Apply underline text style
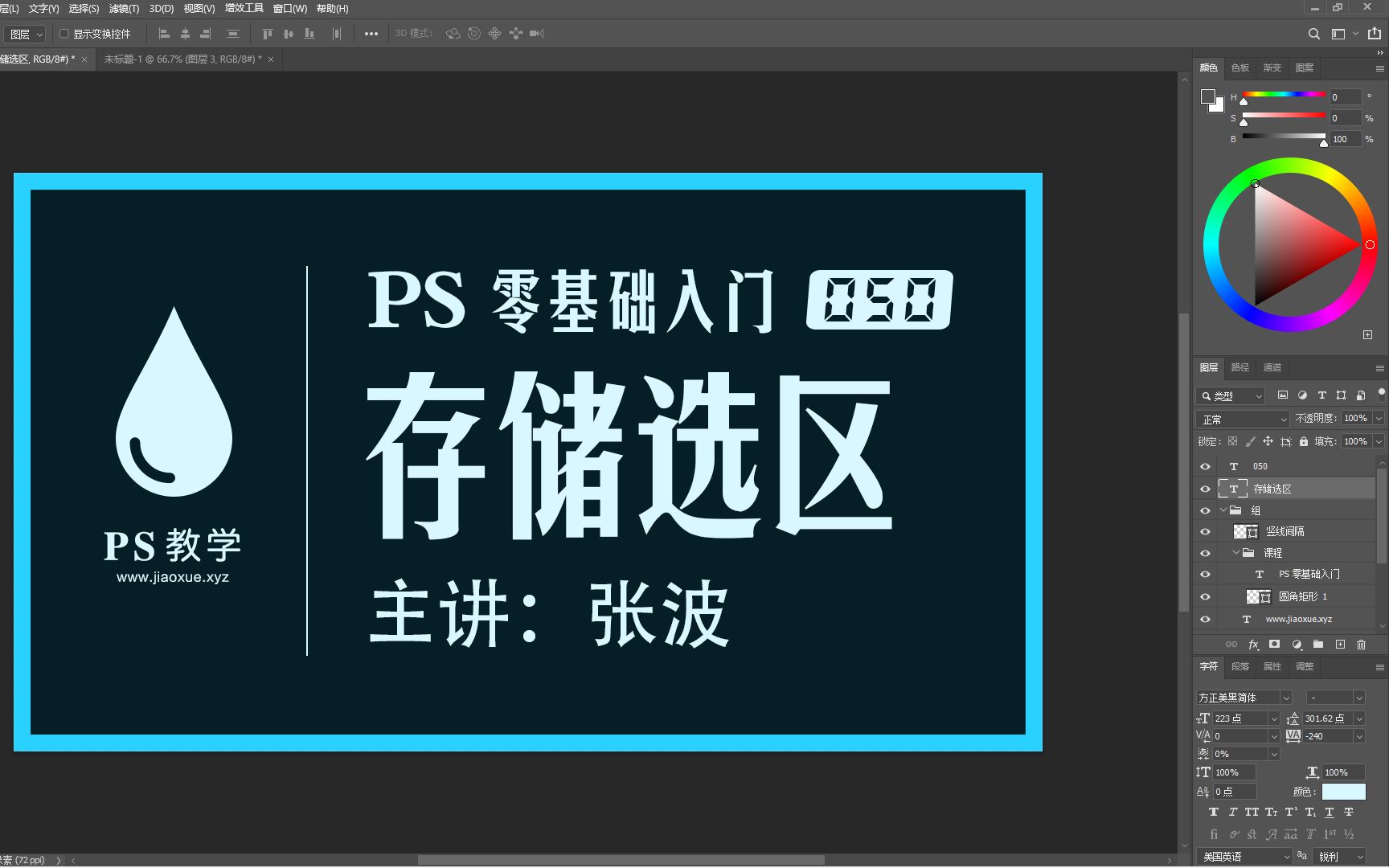1389x868 pixels. tap(1329, 813)
